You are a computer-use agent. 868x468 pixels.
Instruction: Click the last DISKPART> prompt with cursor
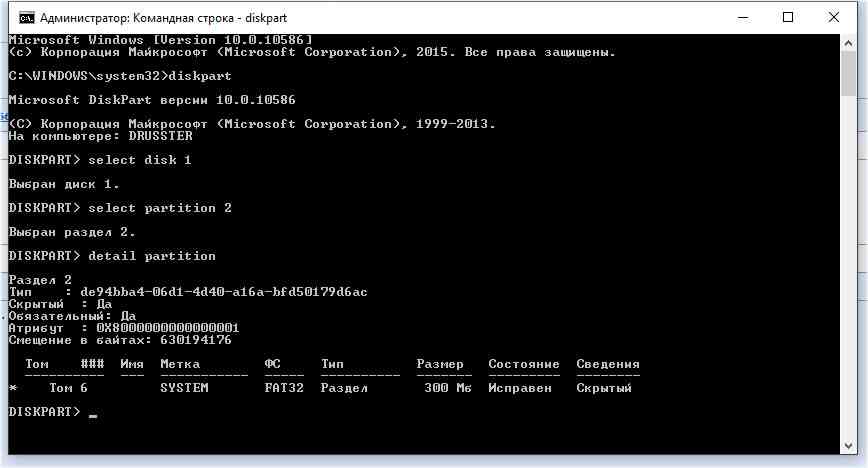[53, 412]
